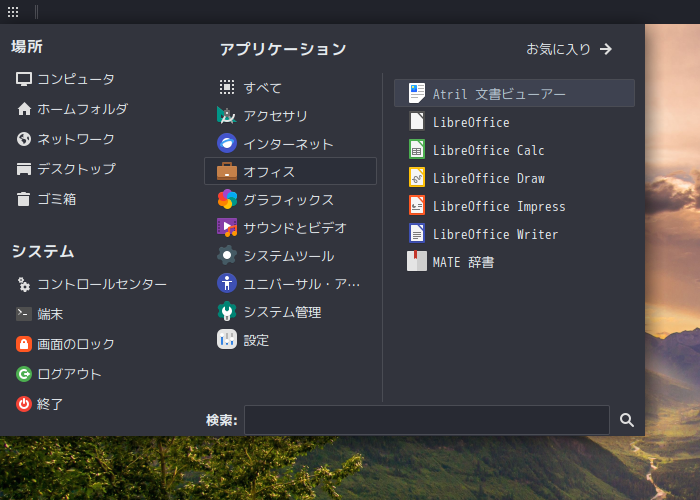Launch LibreOffice Writer via its label
The width and height of the screenshot is (700, 500).
496,234
